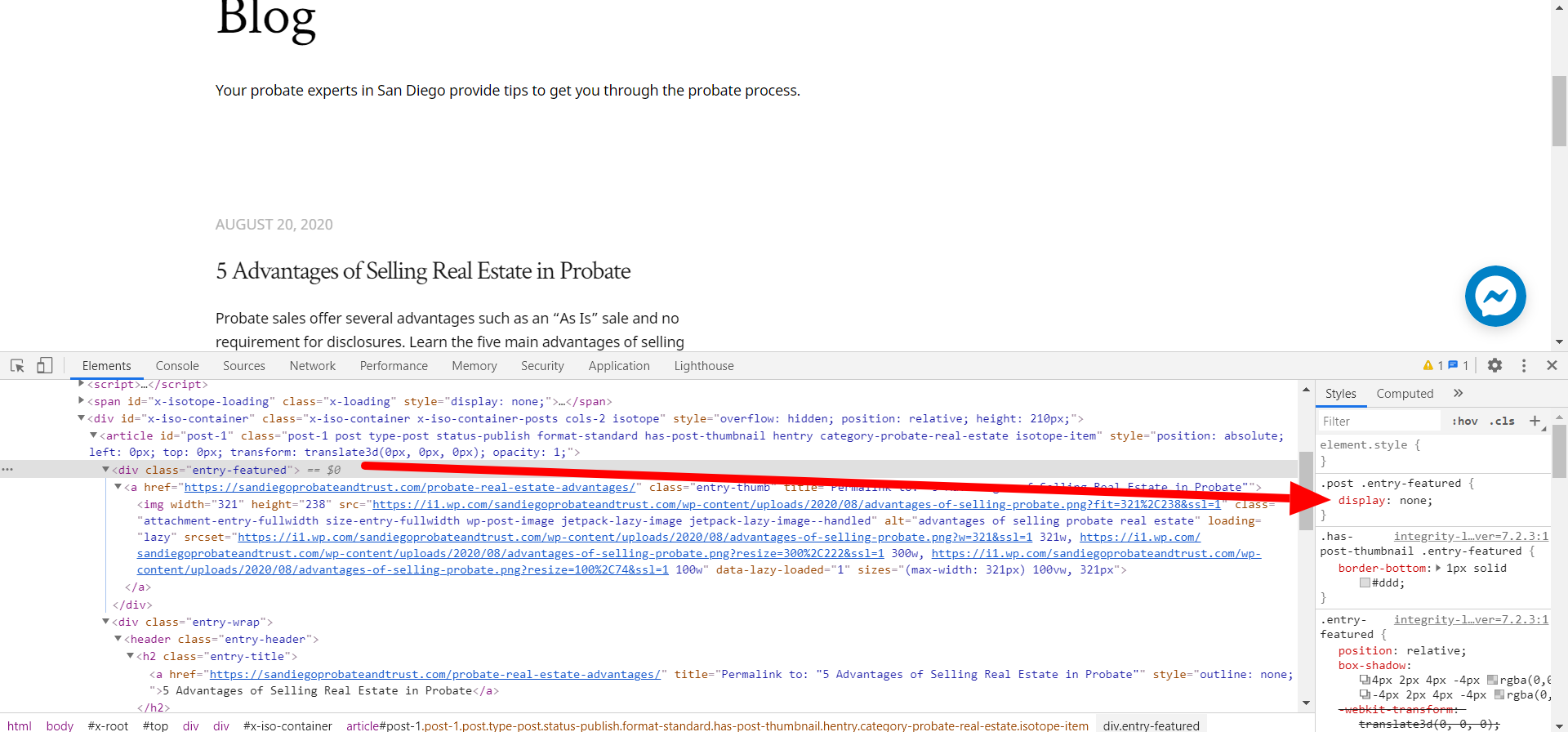
Task: Open the Performance tab
Action: coord(394,366)
